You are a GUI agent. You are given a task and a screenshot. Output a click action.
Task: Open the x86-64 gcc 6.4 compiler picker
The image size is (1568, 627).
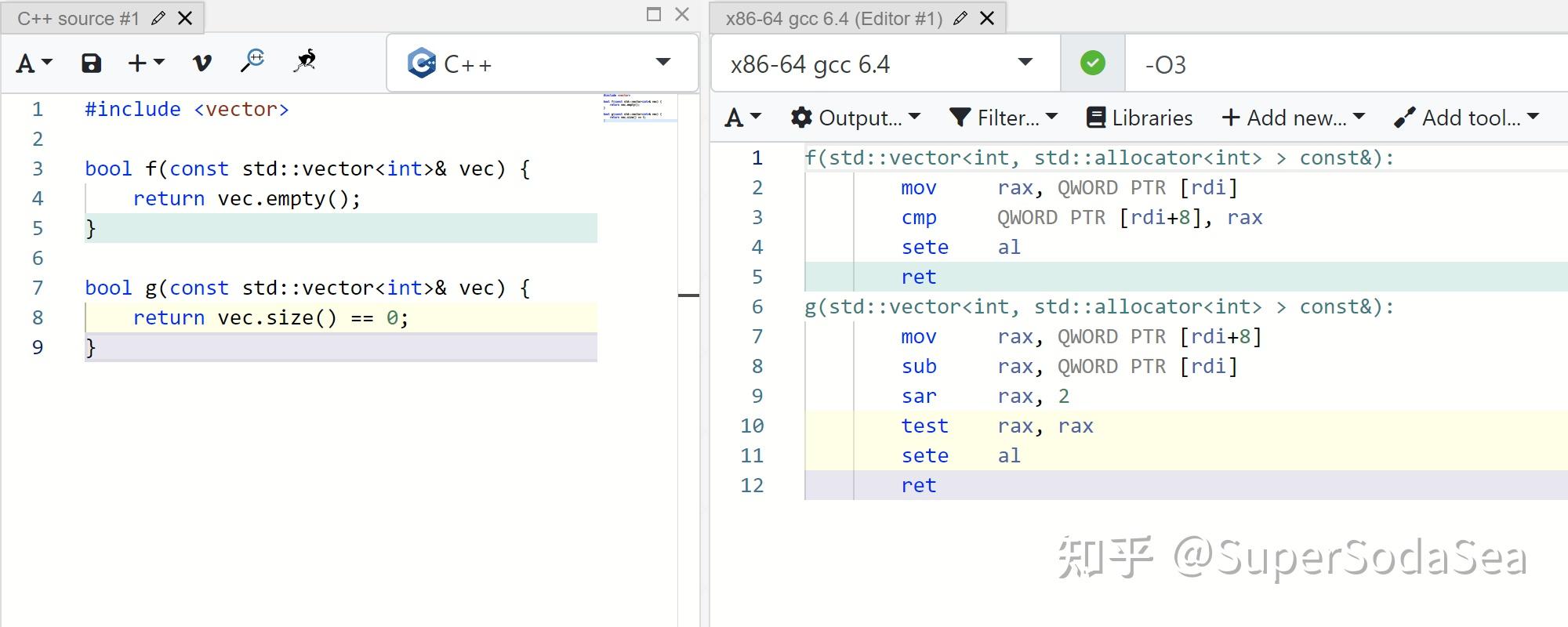point(885,63)
